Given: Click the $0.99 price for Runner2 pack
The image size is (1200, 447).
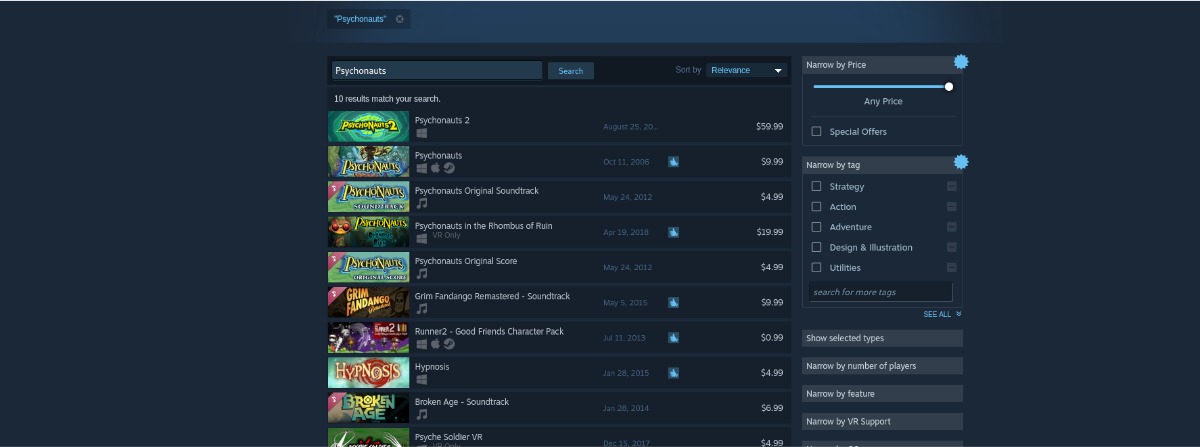Looking at the screenshot, I should [771, 338].
